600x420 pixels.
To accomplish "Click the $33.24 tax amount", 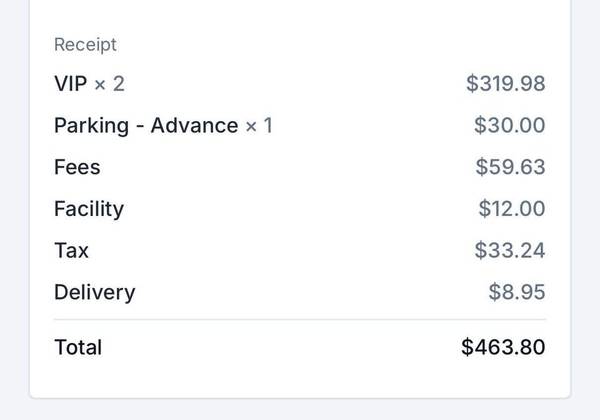I will coord(510,250).
